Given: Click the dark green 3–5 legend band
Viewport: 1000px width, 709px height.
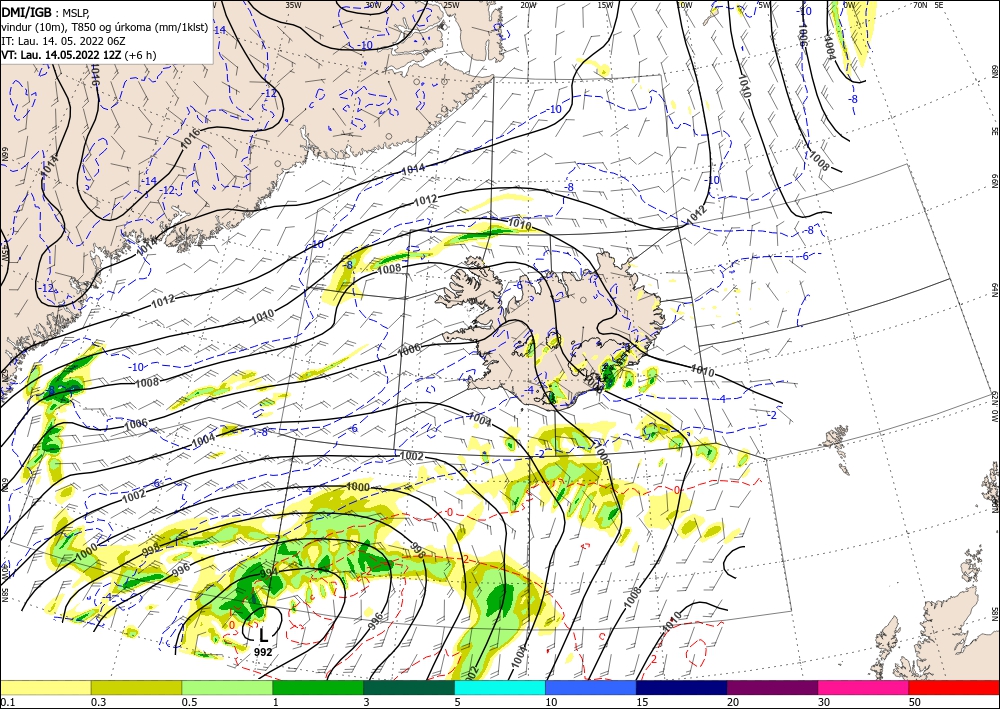Looking at the screenshot, I should [409, 687].
